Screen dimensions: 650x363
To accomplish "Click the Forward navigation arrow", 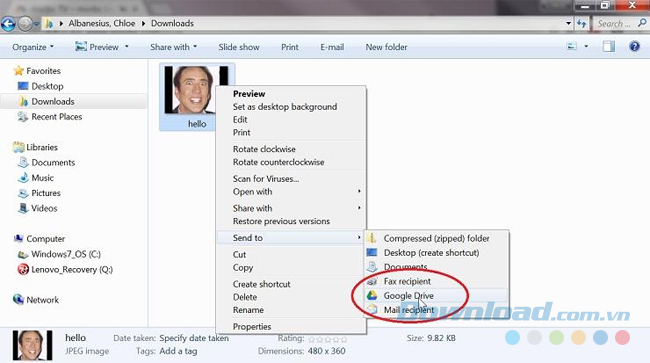I will click(25, 24).
